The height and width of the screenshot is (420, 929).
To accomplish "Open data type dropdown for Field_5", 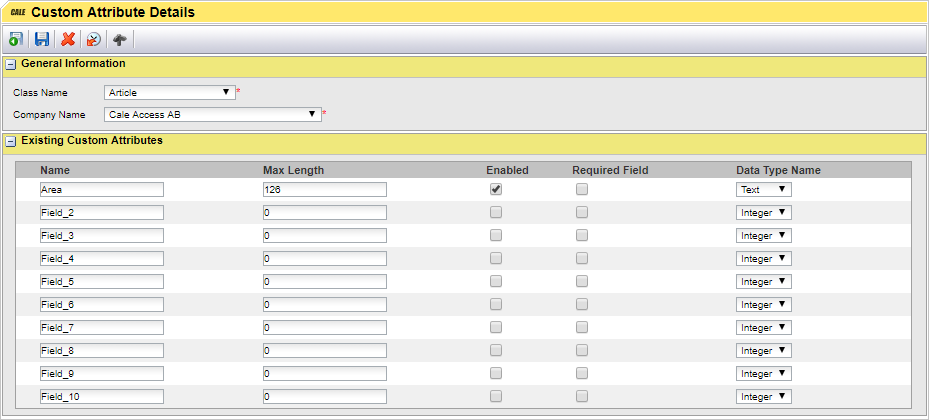I will (x=764, y=282).
